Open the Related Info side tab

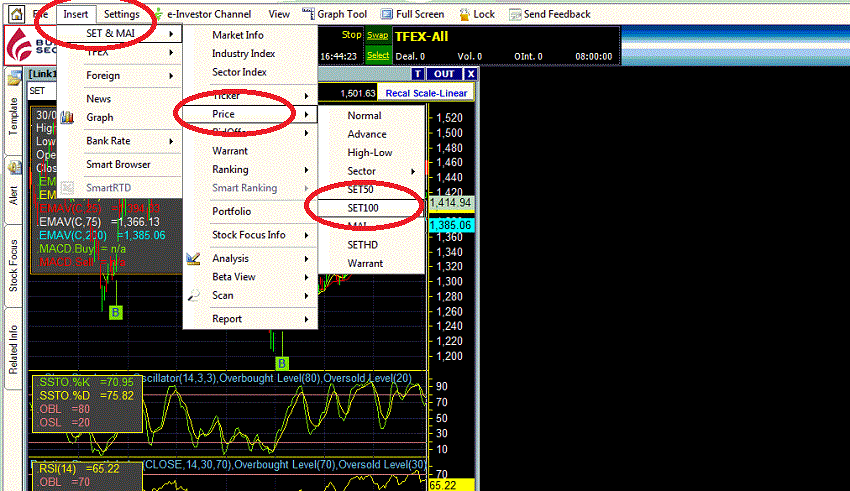click(13, 349)
